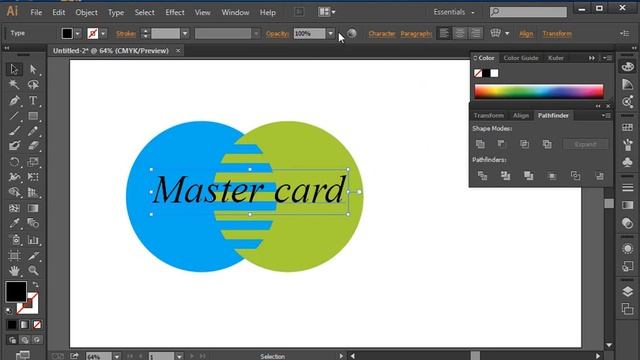Apply the Minus Back pathfinder
640x360 pixels.
coord(599,176)
